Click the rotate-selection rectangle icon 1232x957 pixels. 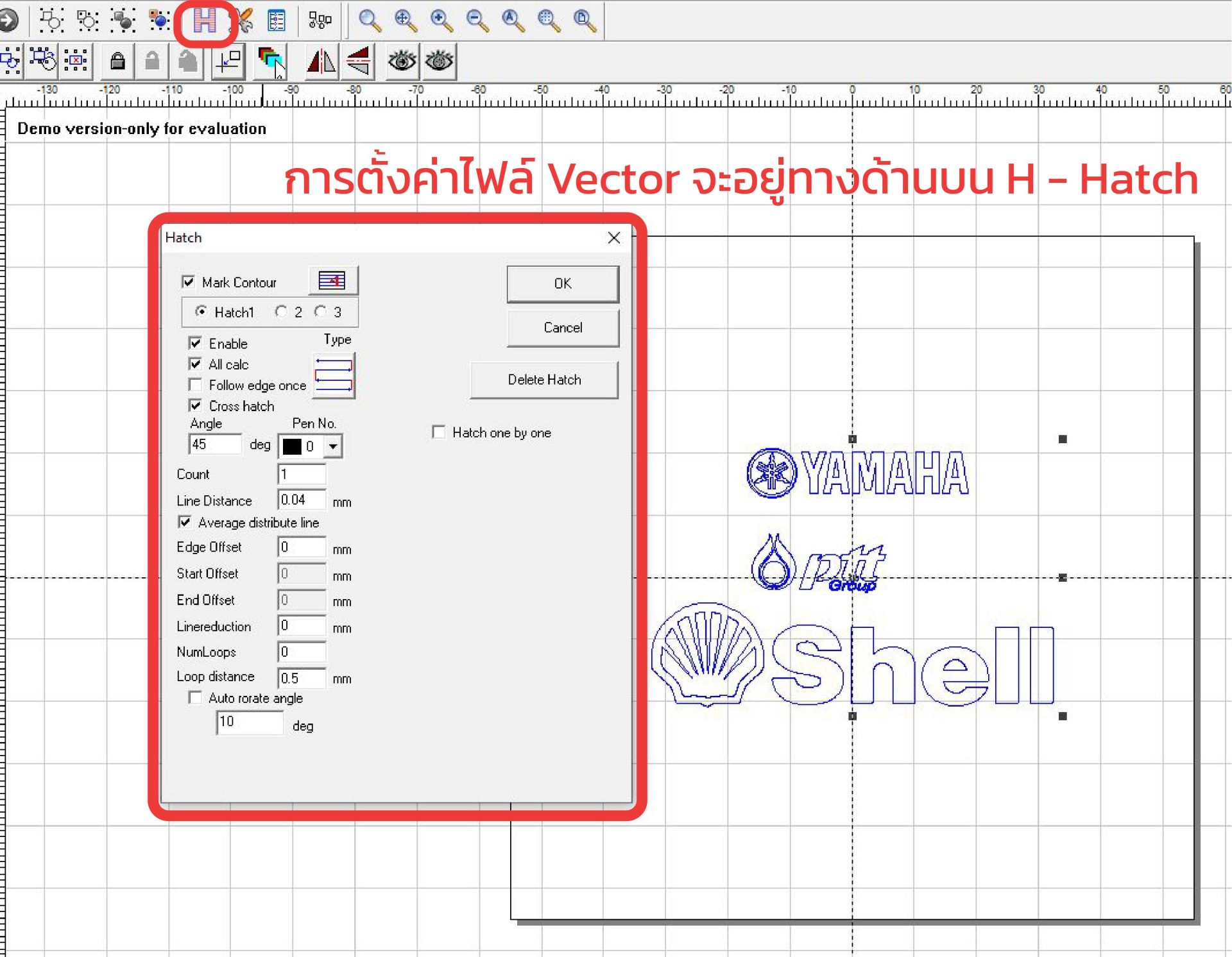pyautogui.click(x=42, y=61)
